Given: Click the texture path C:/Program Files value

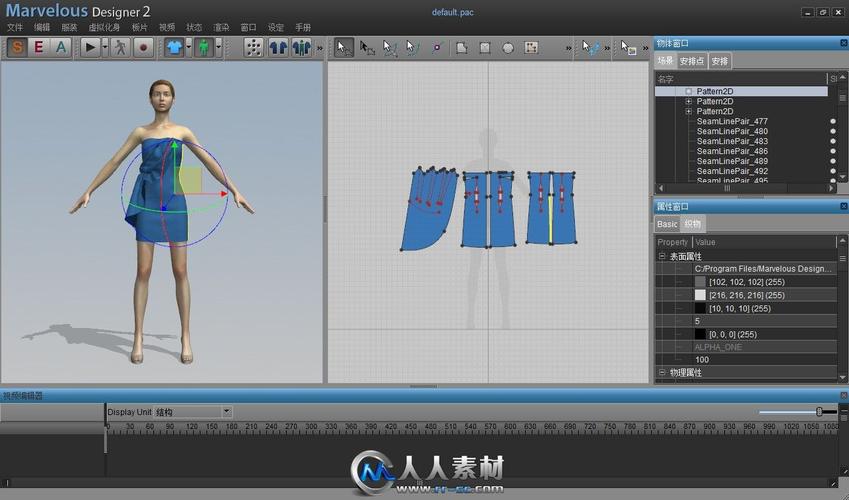Looking at the screenshot, I should click(763, 268).
